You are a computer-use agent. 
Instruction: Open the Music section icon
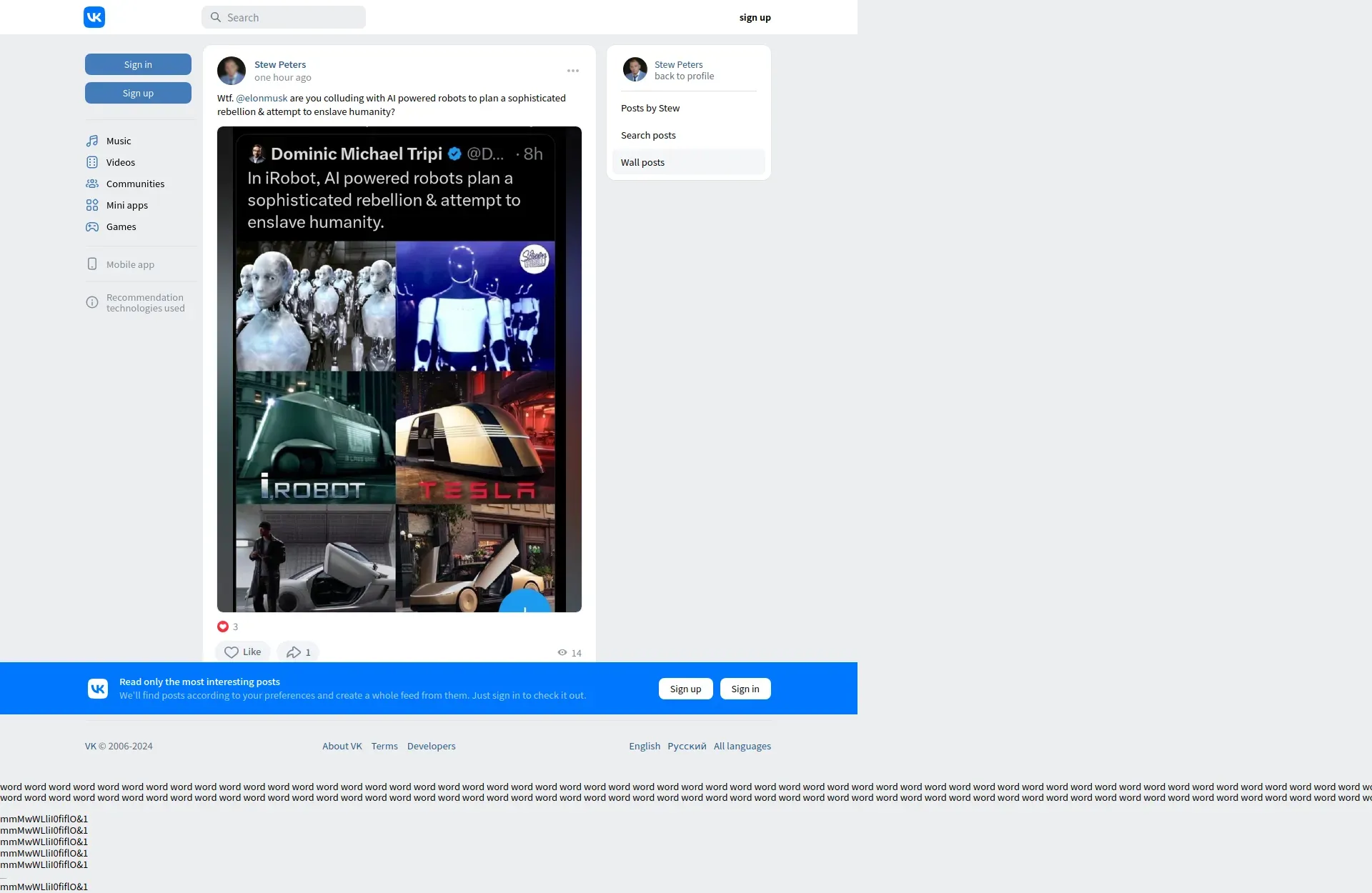click(x=92, y=141)
